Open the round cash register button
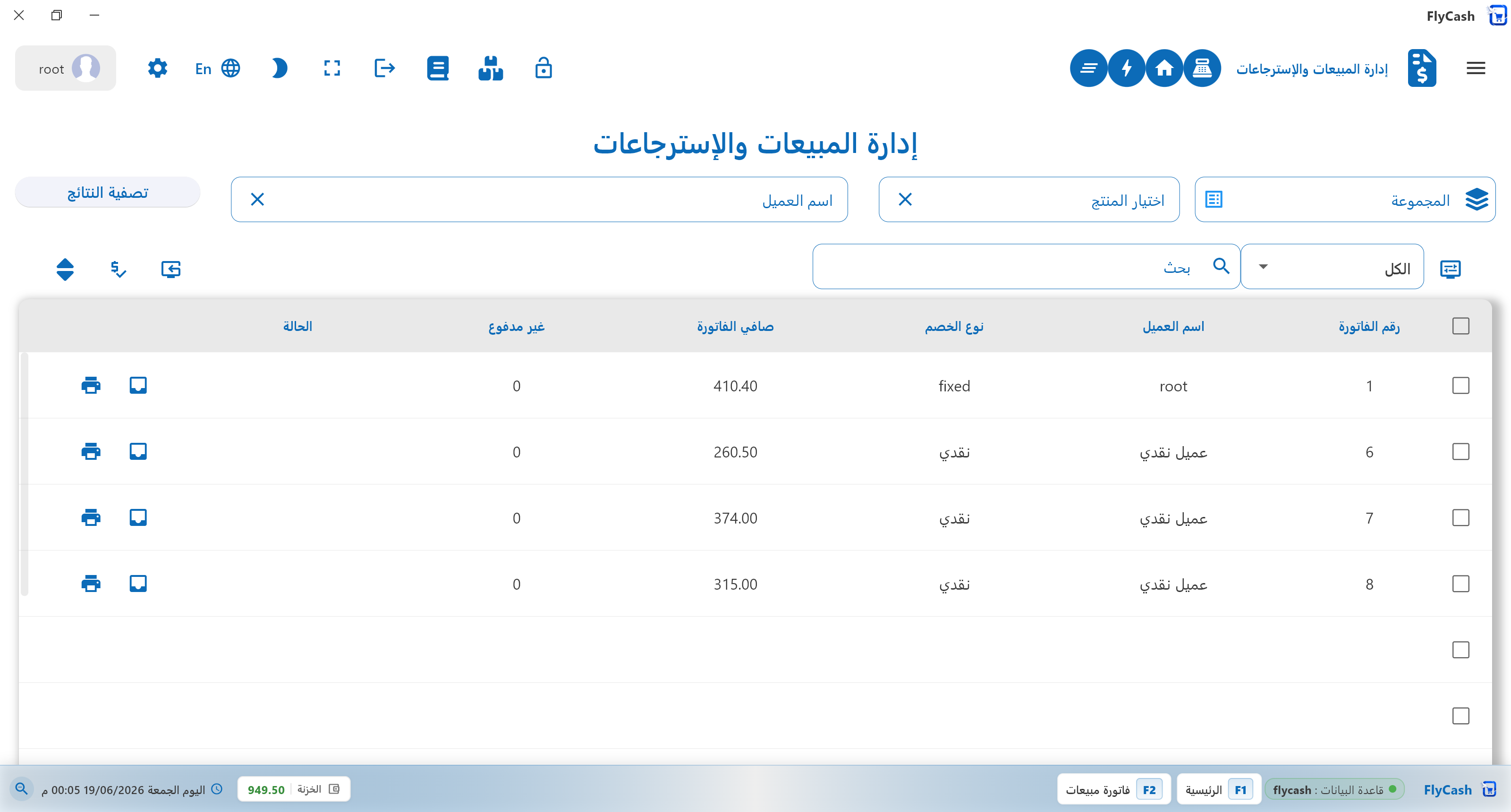The height and width of the screenshot is (812, 1511). tap(1202, 68)
